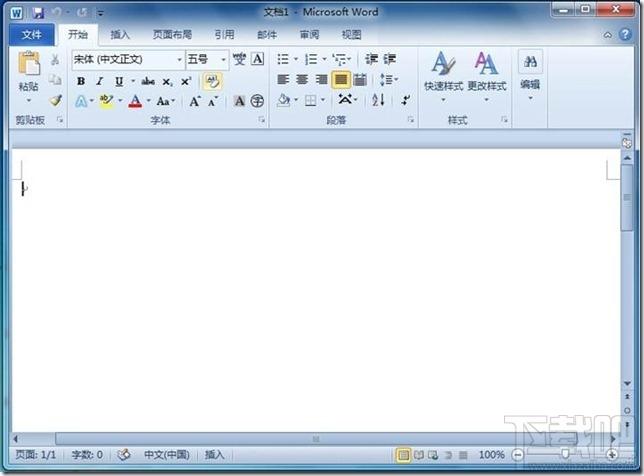Screen dimensions: 644x476
Task: Open the Paragraph dialog launcher
Action: (410, 120)
